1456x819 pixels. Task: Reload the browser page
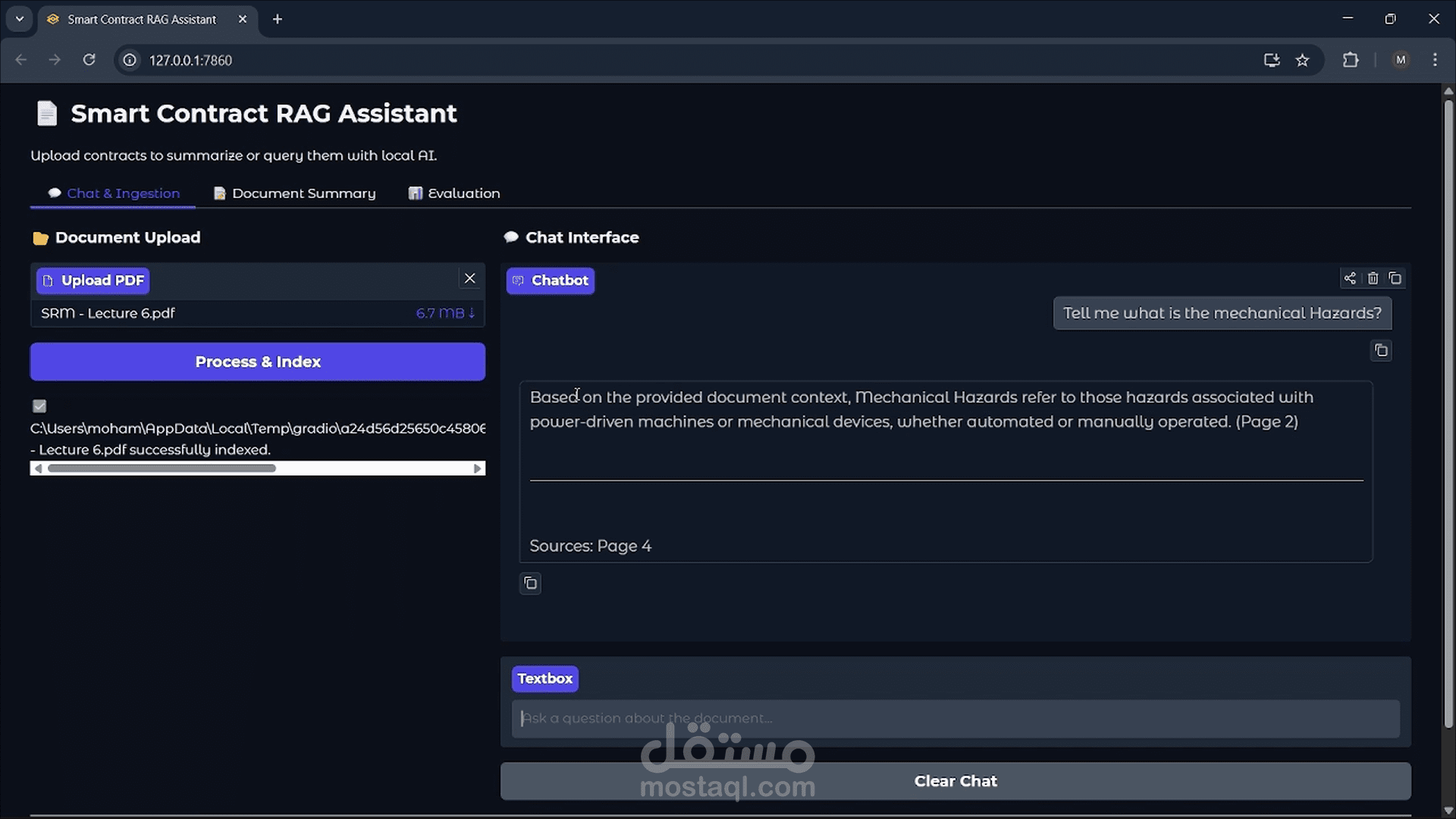[x=89, y=60]
